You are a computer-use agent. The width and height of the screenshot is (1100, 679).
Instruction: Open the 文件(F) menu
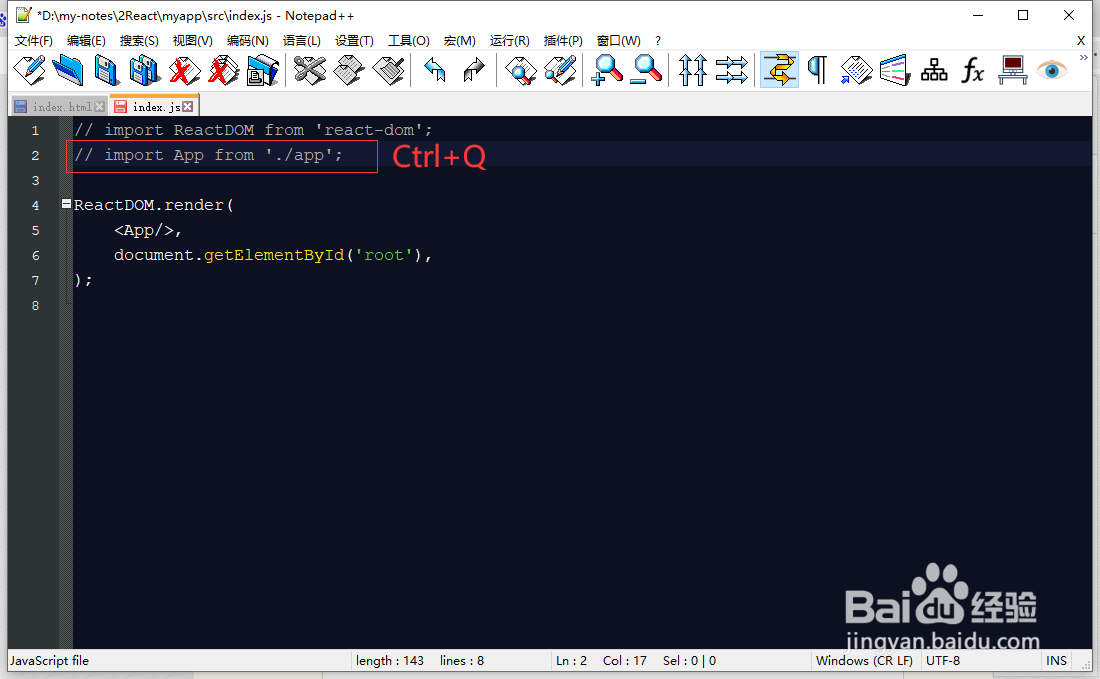click(x=34, y=41)
